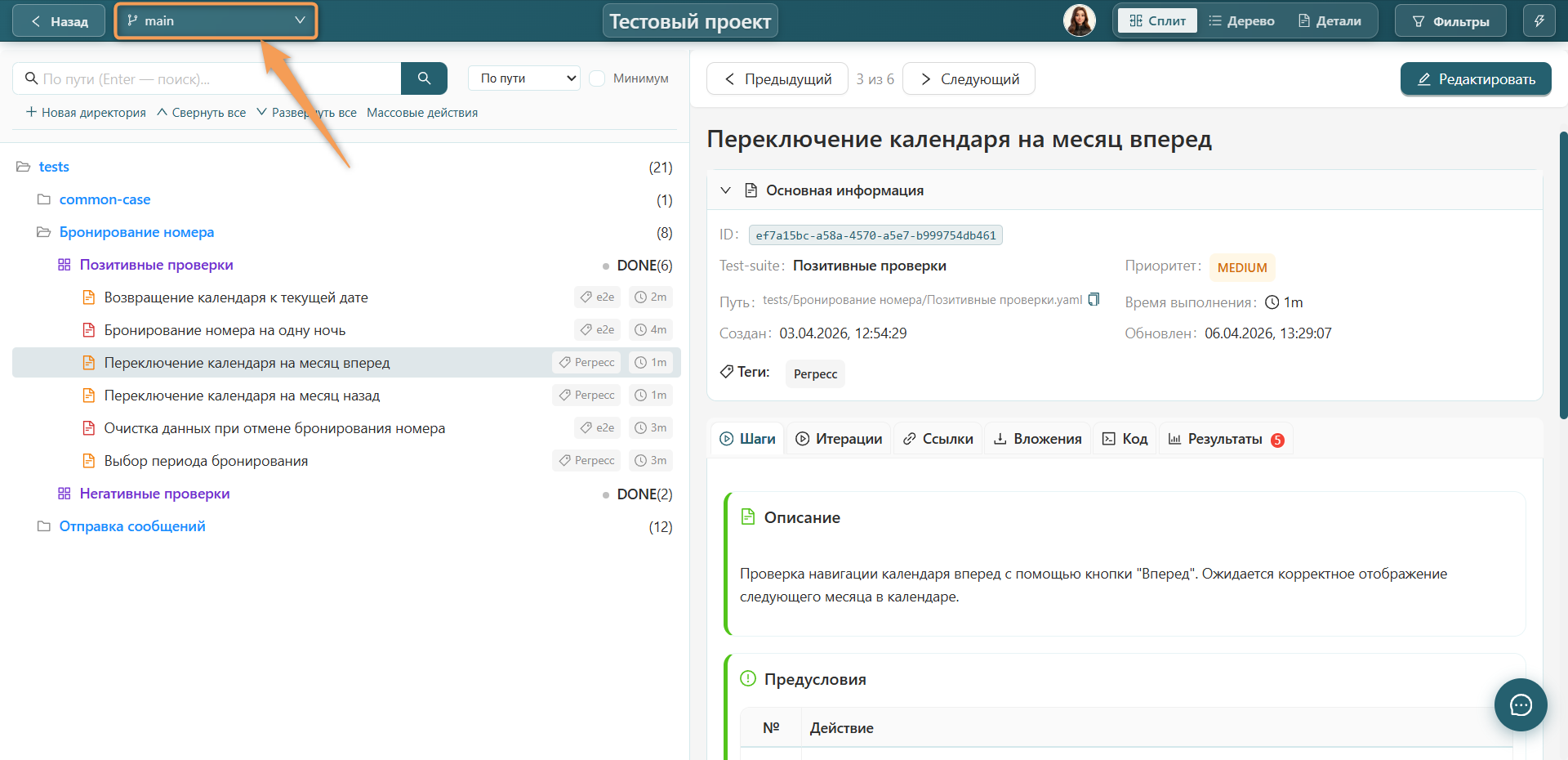Click the document icon beside Основная информация

[751, 190]
